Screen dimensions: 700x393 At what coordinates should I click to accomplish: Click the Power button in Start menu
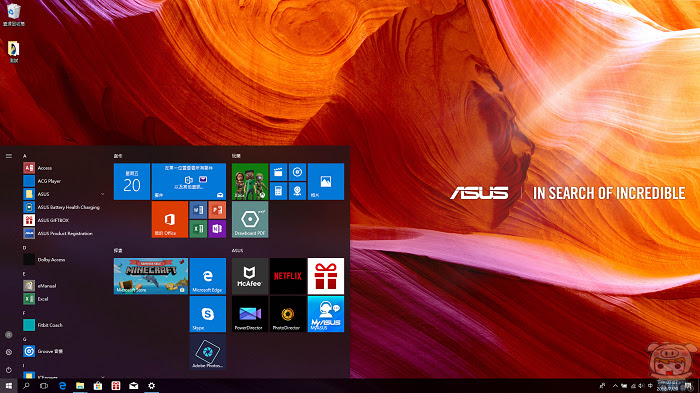tap(8, 370)
